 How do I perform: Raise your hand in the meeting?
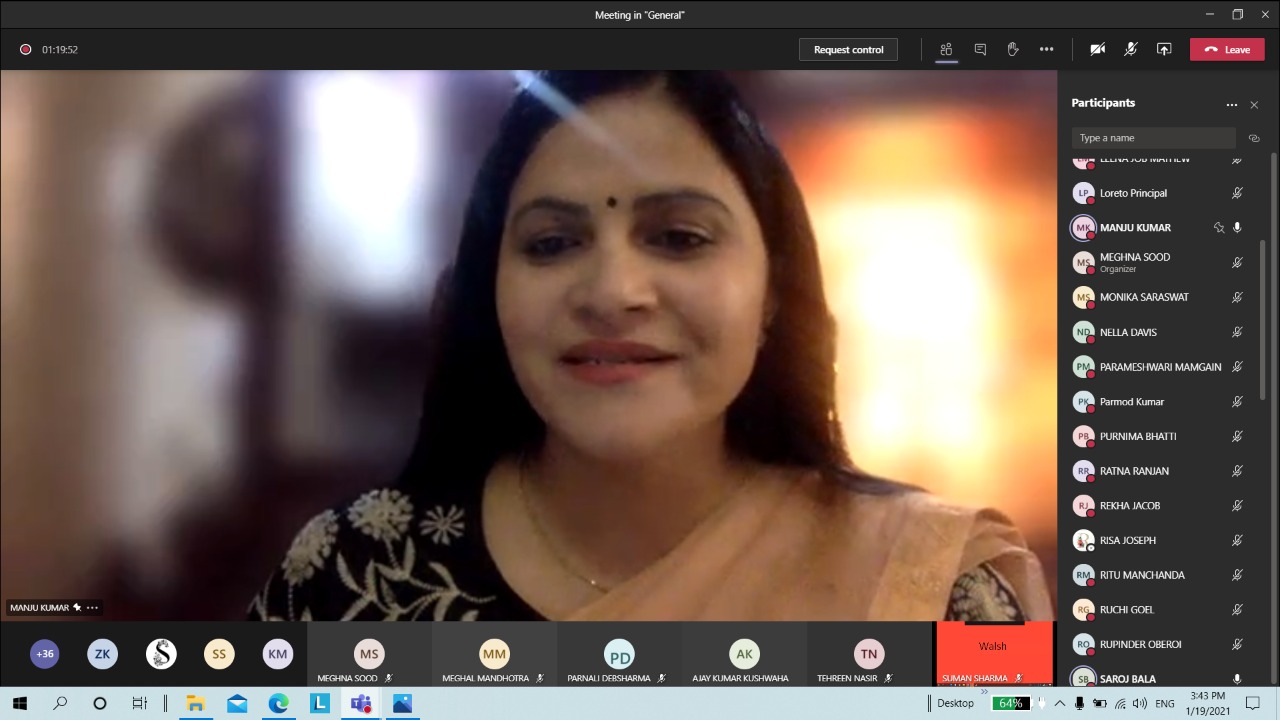click(1013, 49)
